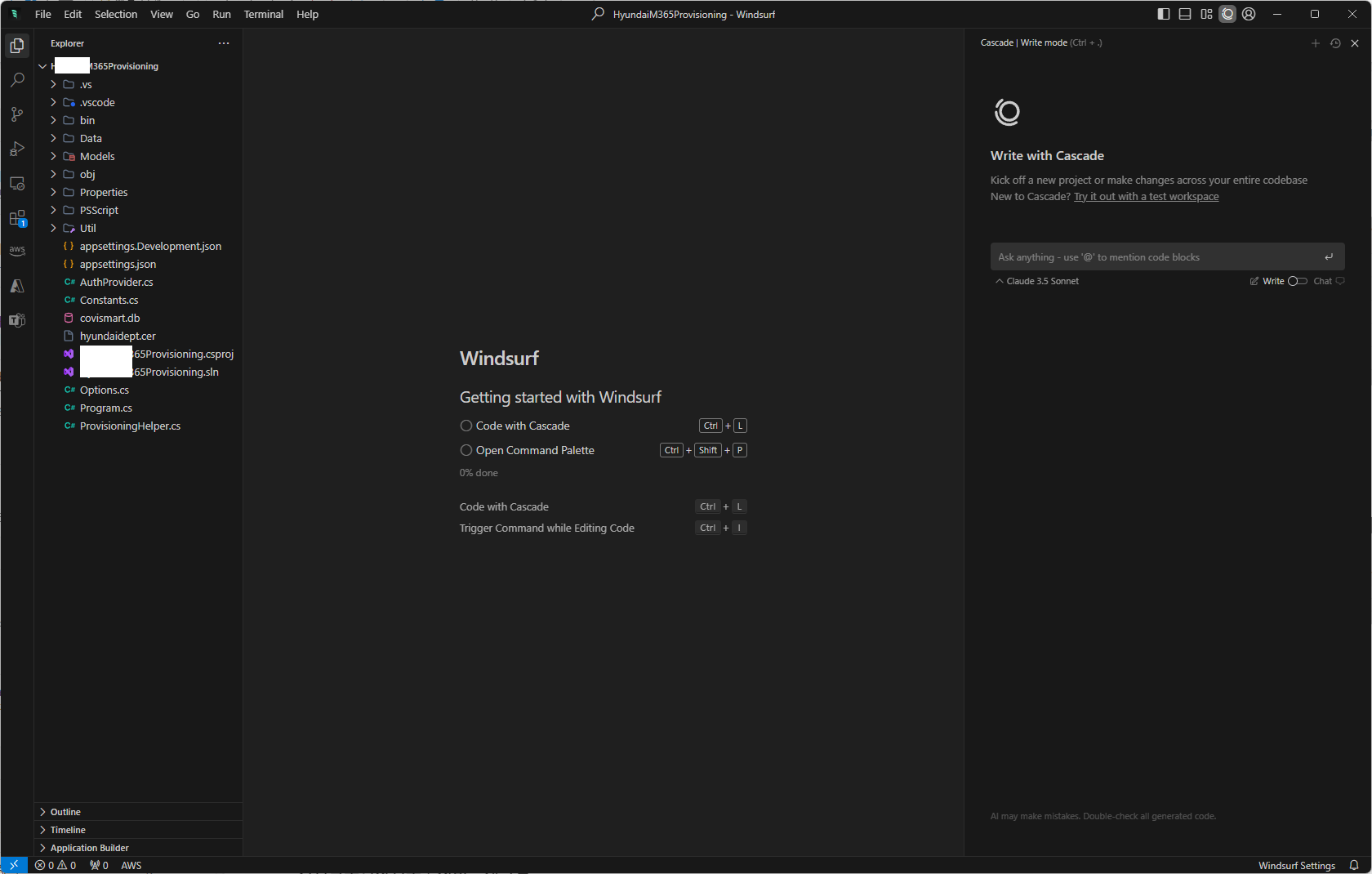Select Write mode label

click(1273, 281)
